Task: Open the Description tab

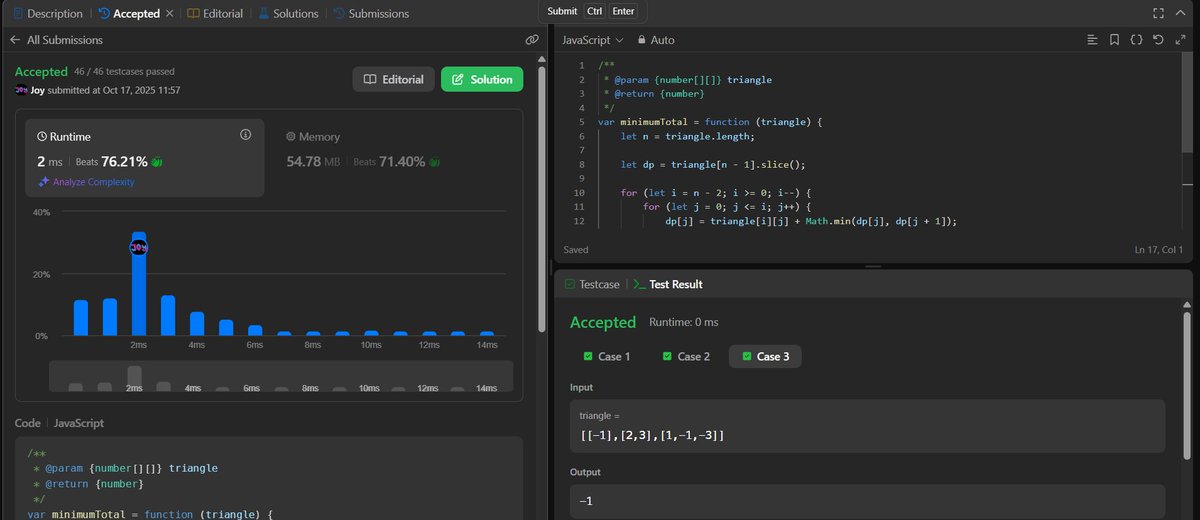Action: point(48,14)
